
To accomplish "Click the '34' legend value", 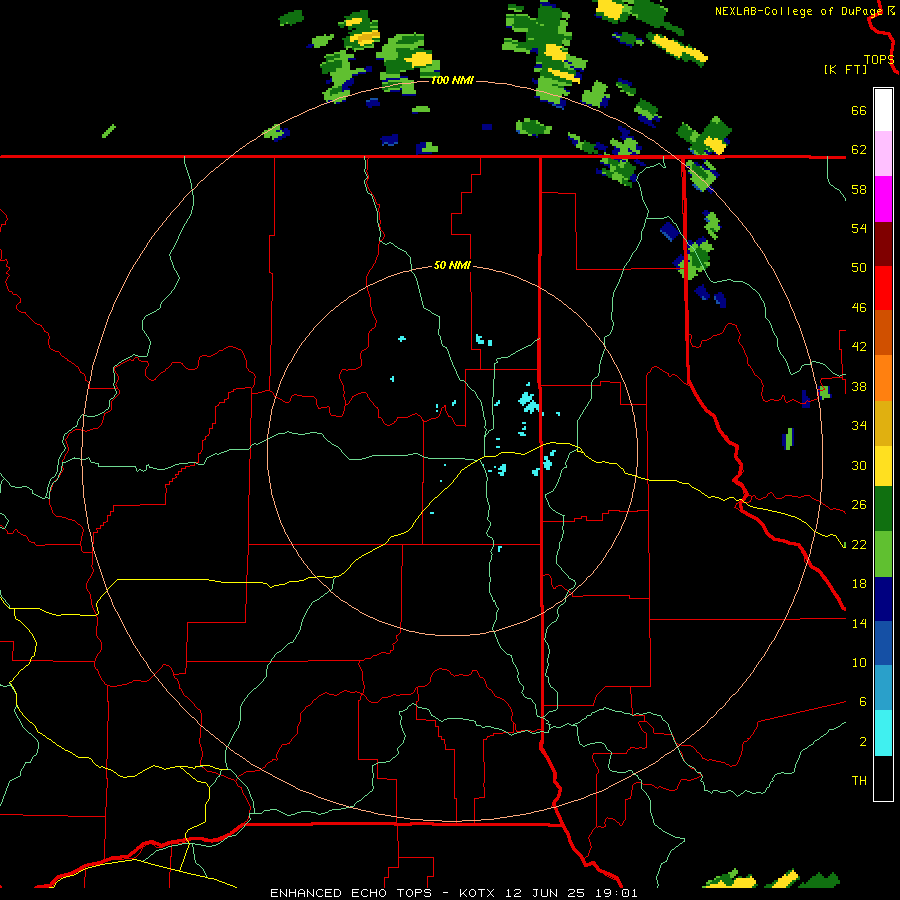I will pyautogui.click(x=859, y=426).
